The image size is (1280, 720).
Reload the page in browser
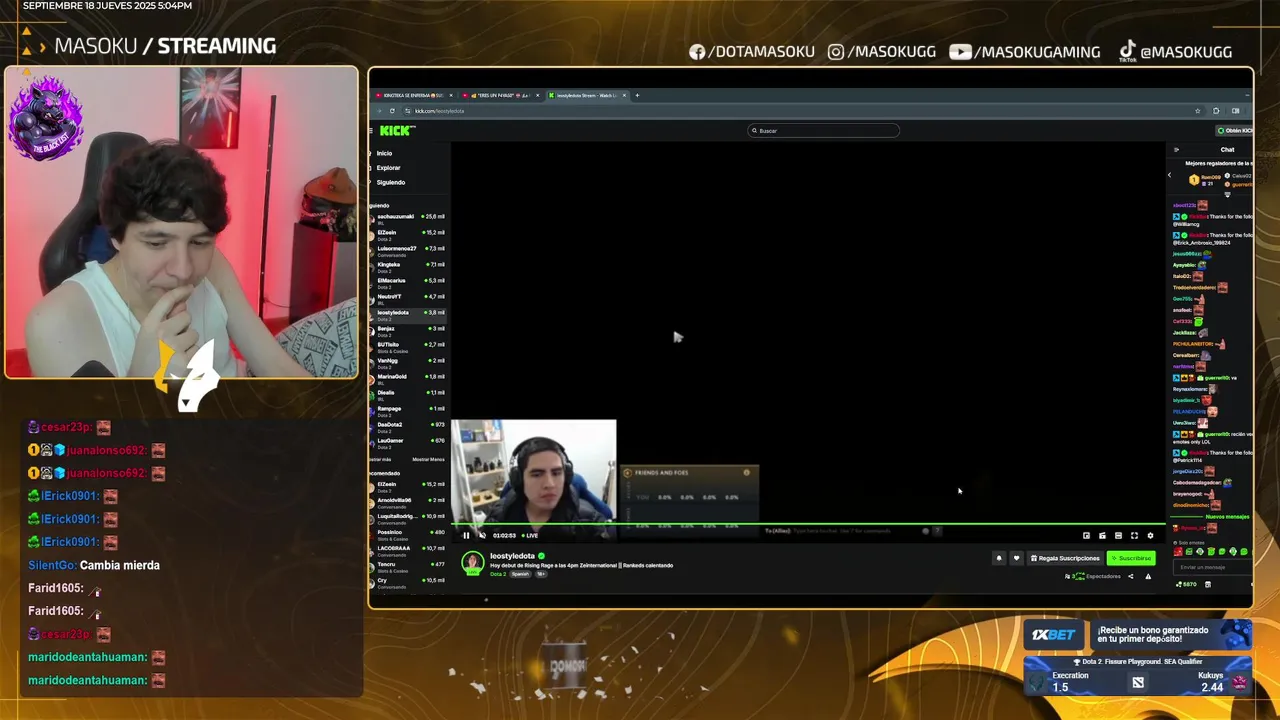(x=392, y=111)
